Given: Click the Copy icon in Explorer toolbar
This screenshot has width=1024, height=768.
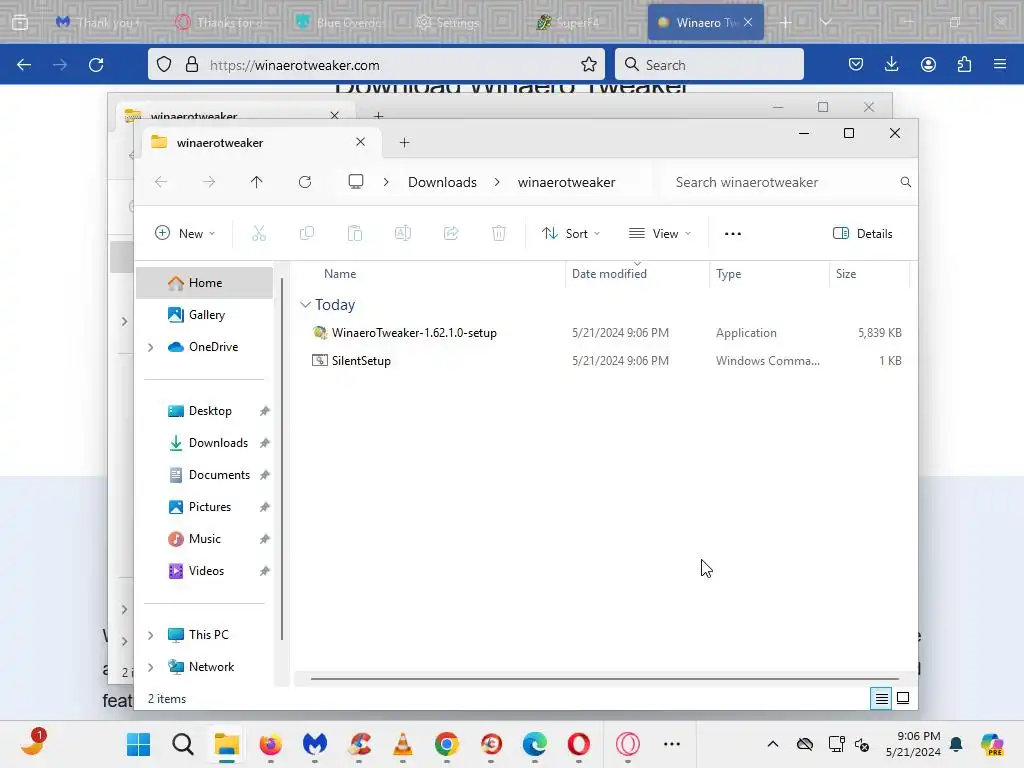Looking at the screenshot, I should (306, 234).
